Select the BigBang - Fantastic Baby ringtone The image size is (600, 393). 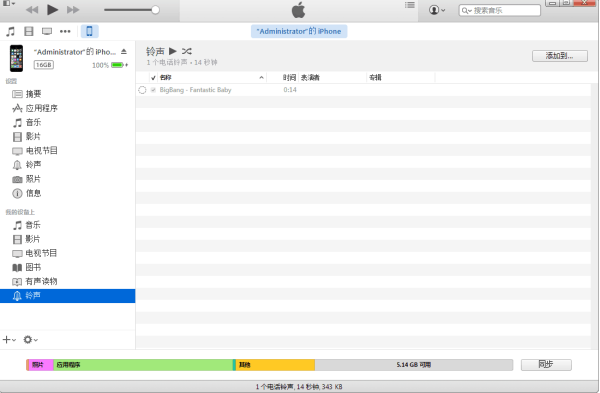click(195, 90)
